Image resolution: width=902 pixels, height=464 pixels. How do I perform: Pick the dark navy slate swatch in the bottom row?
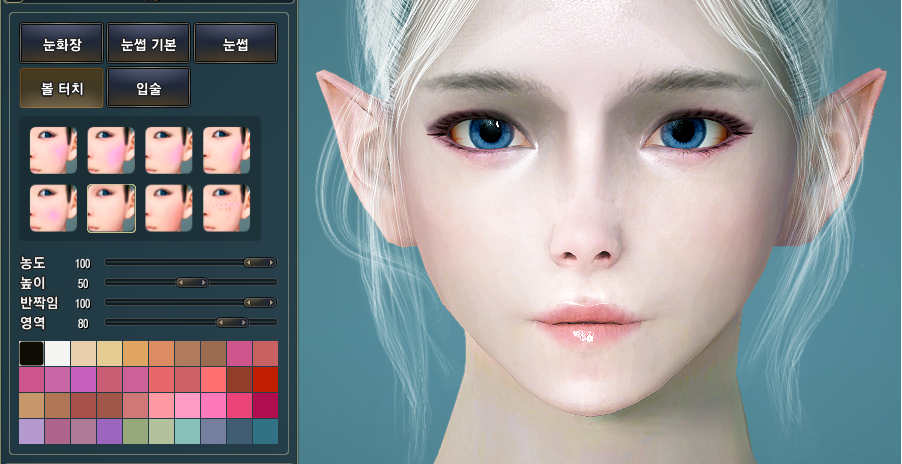[239, 431]
